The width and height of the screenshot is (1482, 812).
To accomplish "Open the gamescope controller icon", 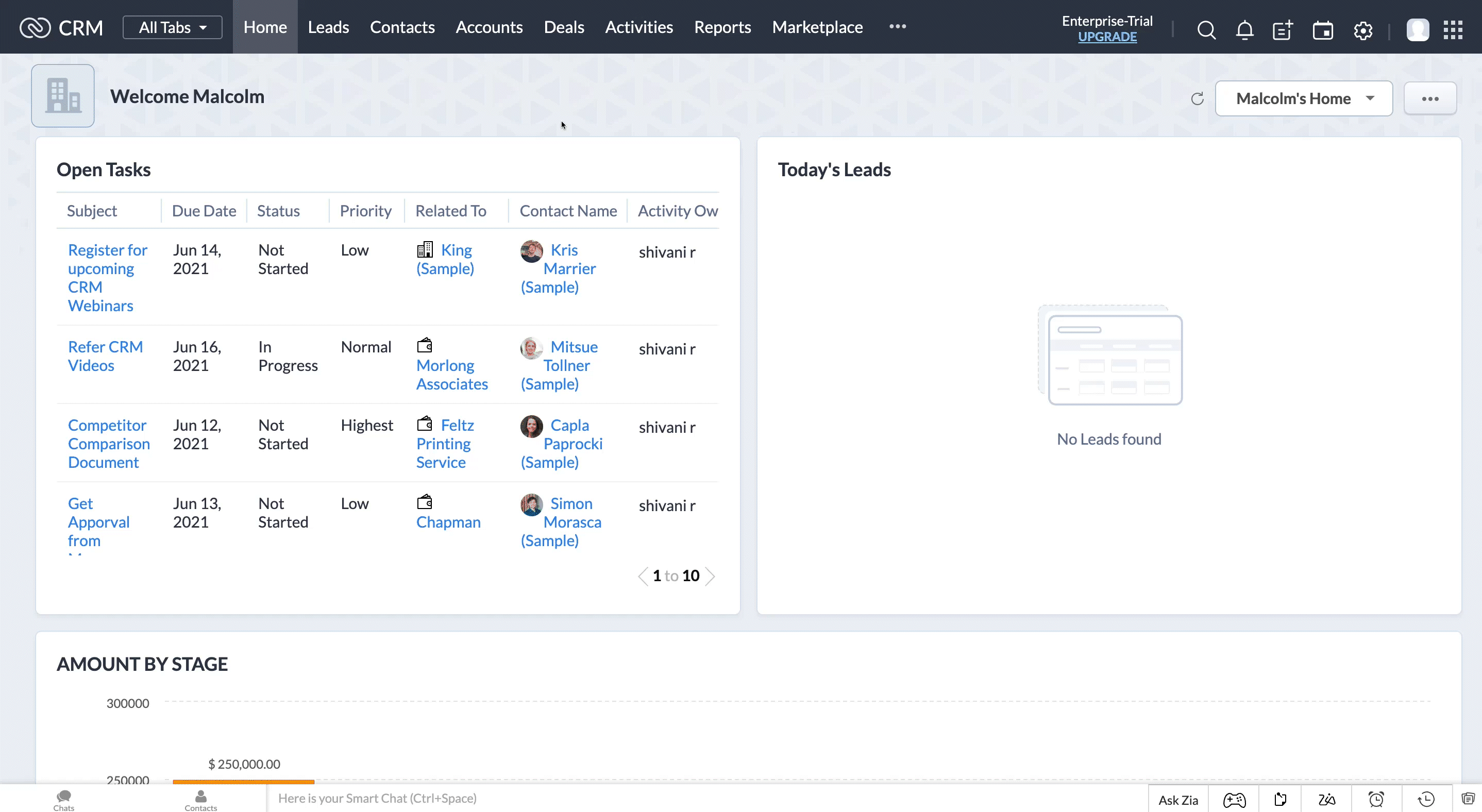I will coord(1234,799).
